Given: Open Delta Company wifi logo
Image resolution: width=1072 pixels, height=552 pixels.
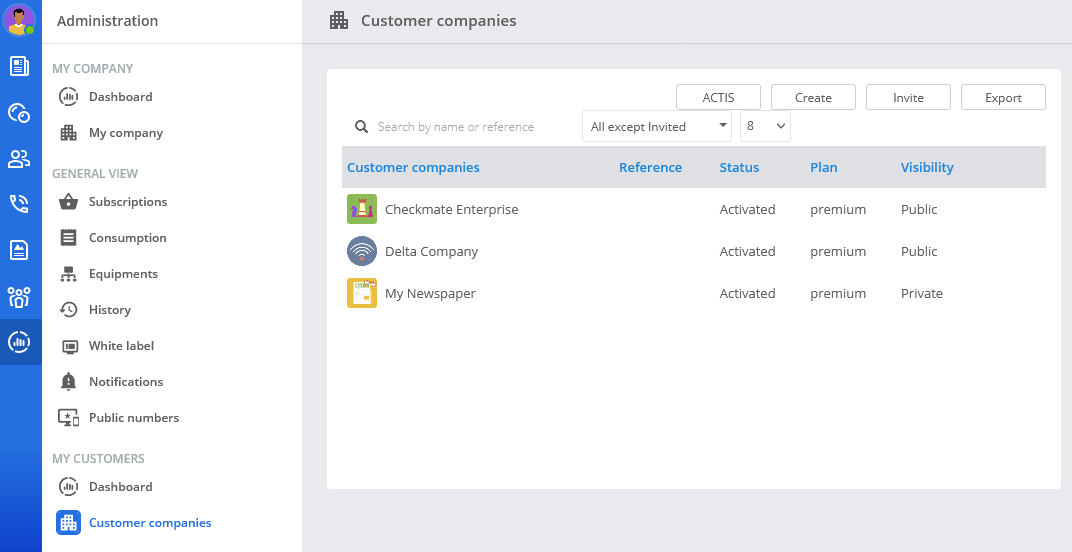Looking at the screenshot, I should (x=362, y=251).
